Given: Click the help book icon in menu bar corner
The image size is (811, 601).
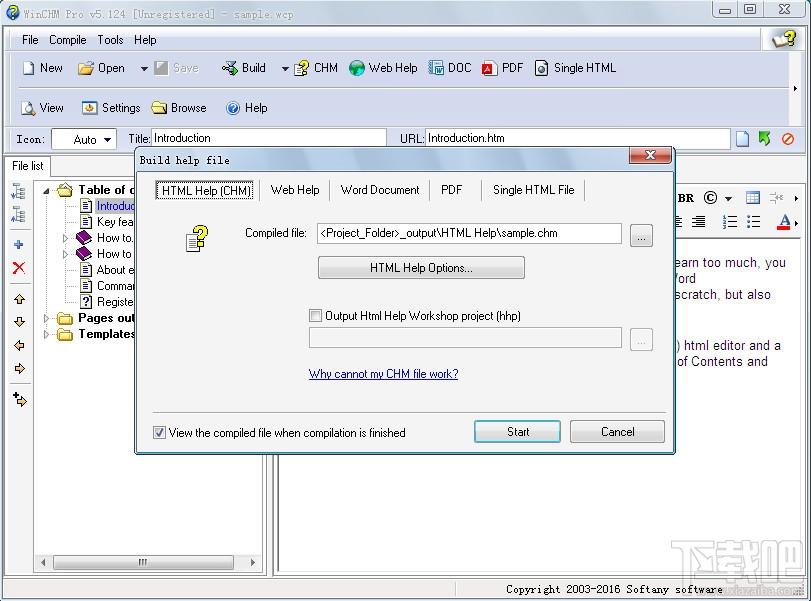Looking at the screenshot, I should click(x=784, y=39).
